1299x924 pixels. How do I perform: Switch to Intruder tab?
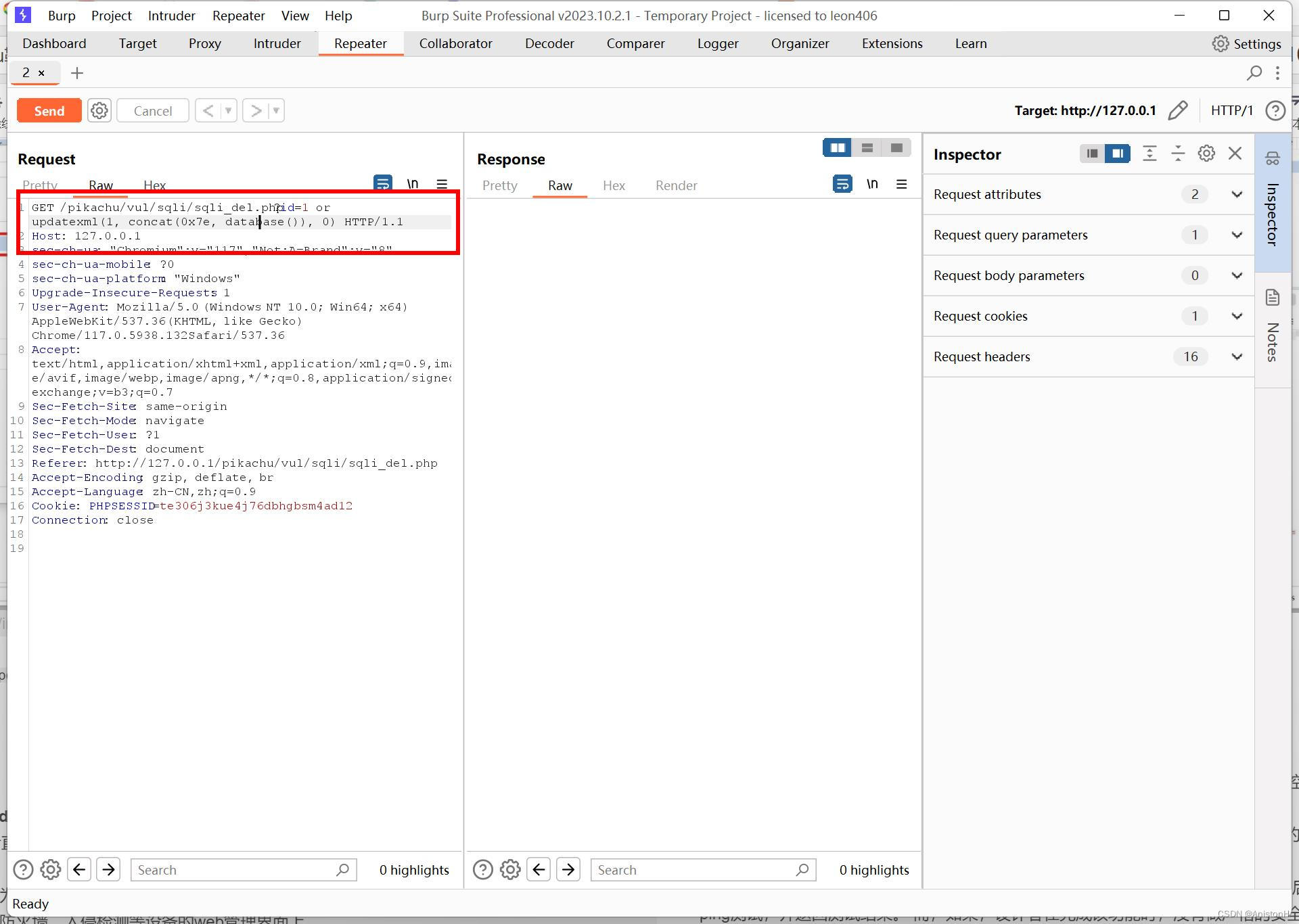pos(277,44)
